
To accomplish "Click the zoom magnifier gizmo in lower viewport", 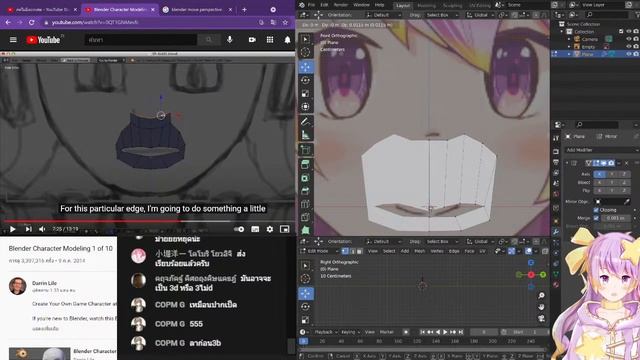I will [x=541, y=295].
